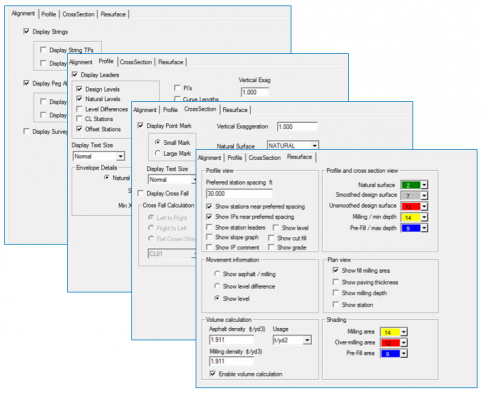Switch to Resurface tab in front dialog

tap(299, 157)
